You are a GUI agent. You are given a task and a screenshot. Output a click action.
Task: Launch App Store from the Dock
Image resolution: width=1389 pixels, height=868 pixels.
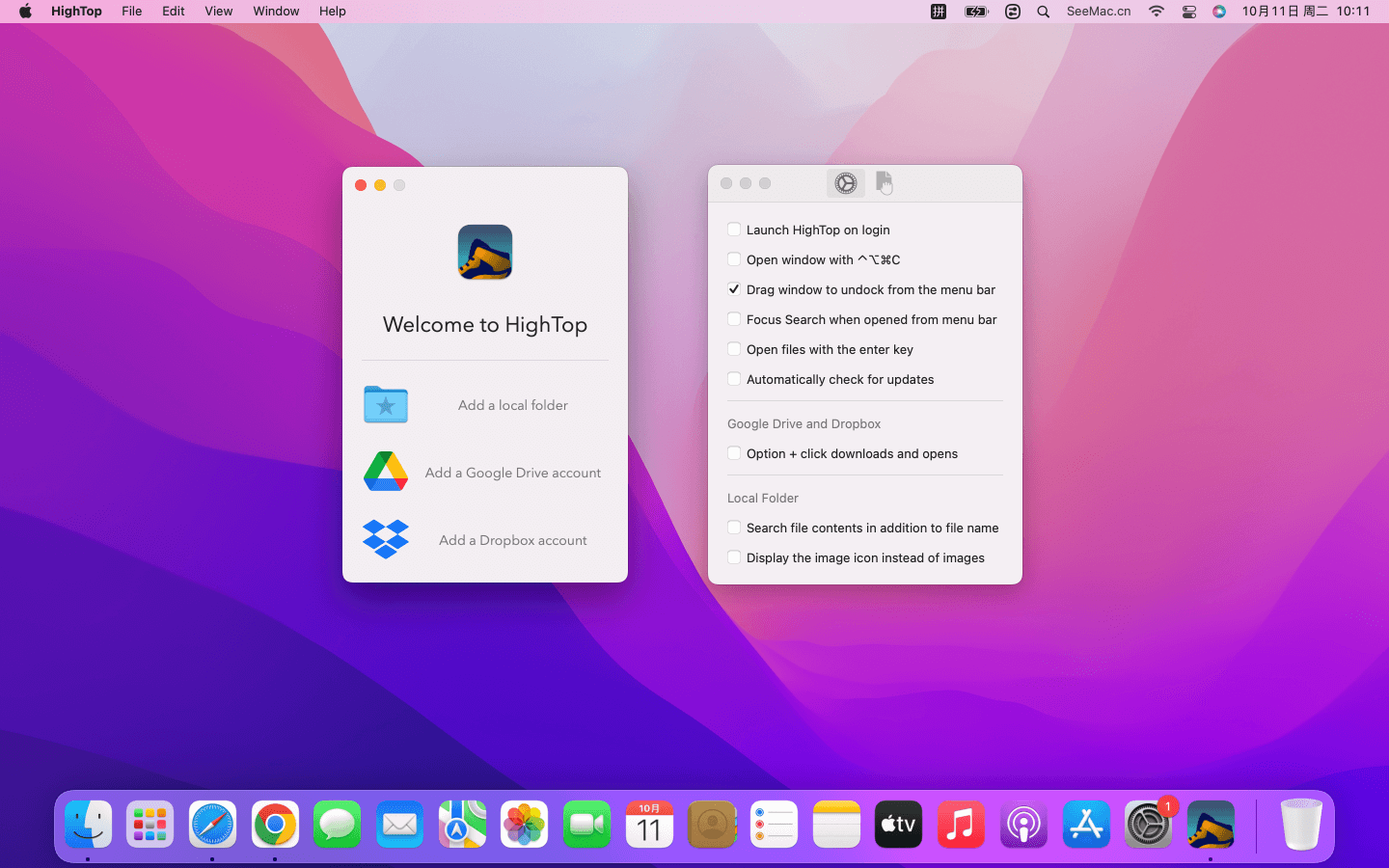pos(1086,825)
